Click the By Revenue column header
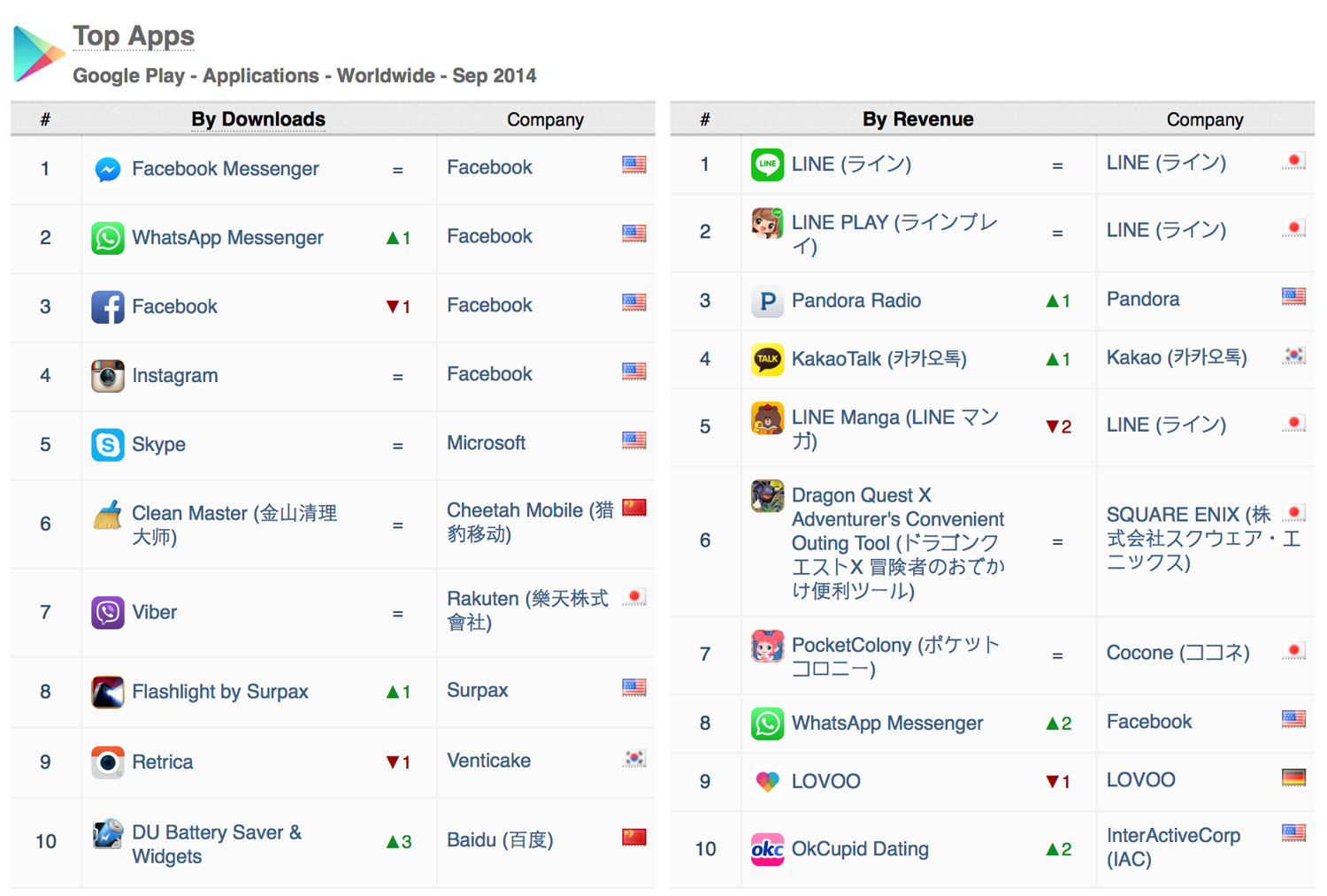The height and width of the screenshot is (896, 1327). [x=918, y=119]
